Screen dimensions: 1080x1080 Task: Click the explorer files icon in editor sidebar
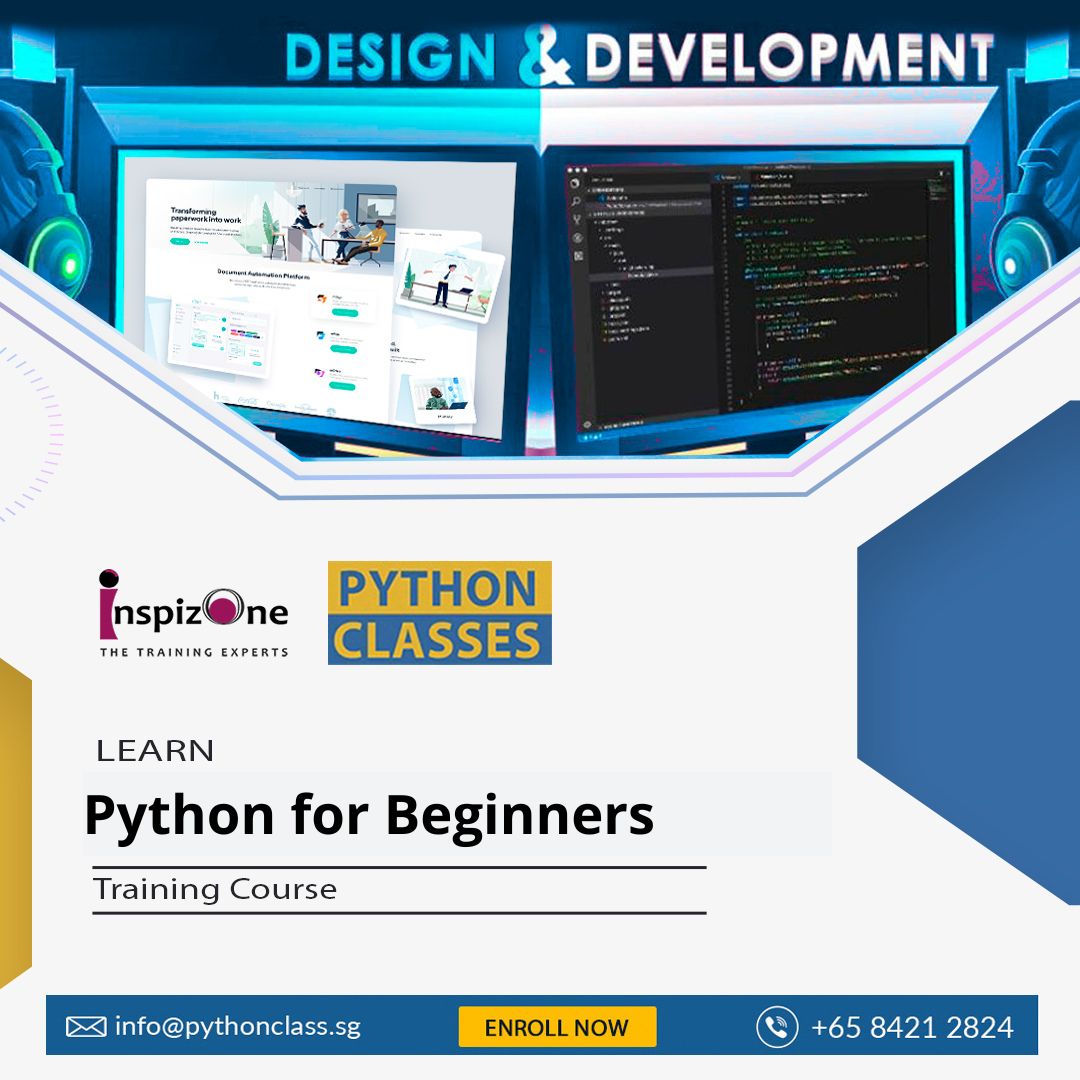pyautogui.click(x=574, y=184)
